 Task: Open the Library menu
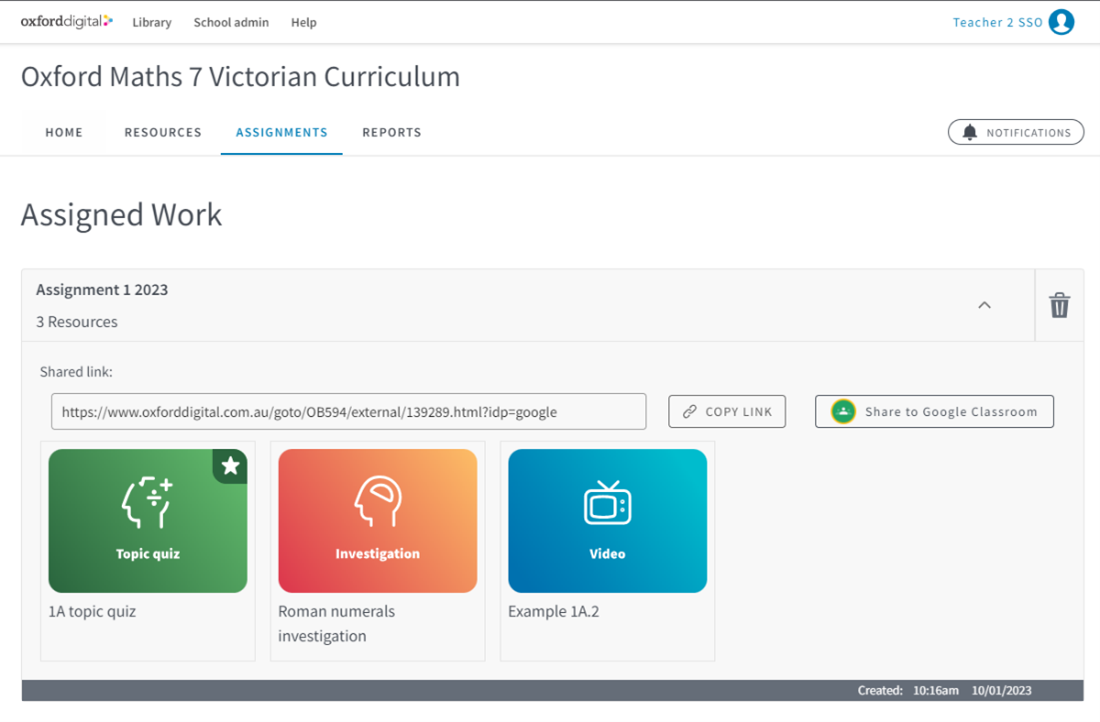[152, 22]
